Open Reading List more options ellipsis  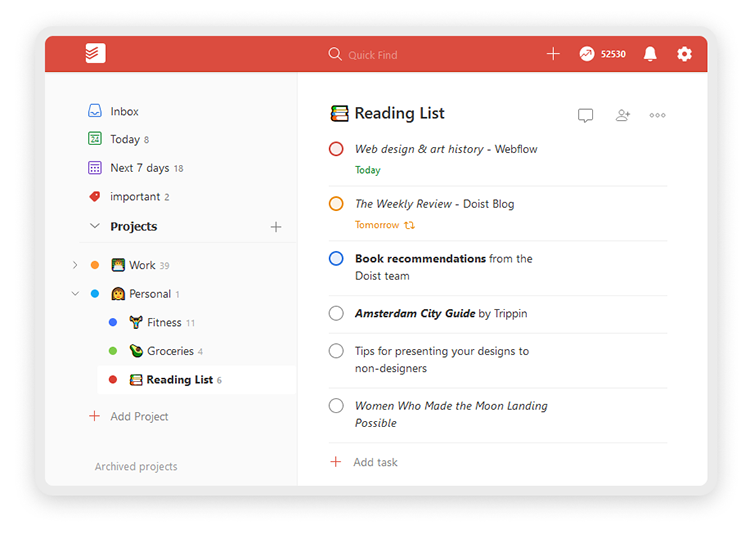657,115
